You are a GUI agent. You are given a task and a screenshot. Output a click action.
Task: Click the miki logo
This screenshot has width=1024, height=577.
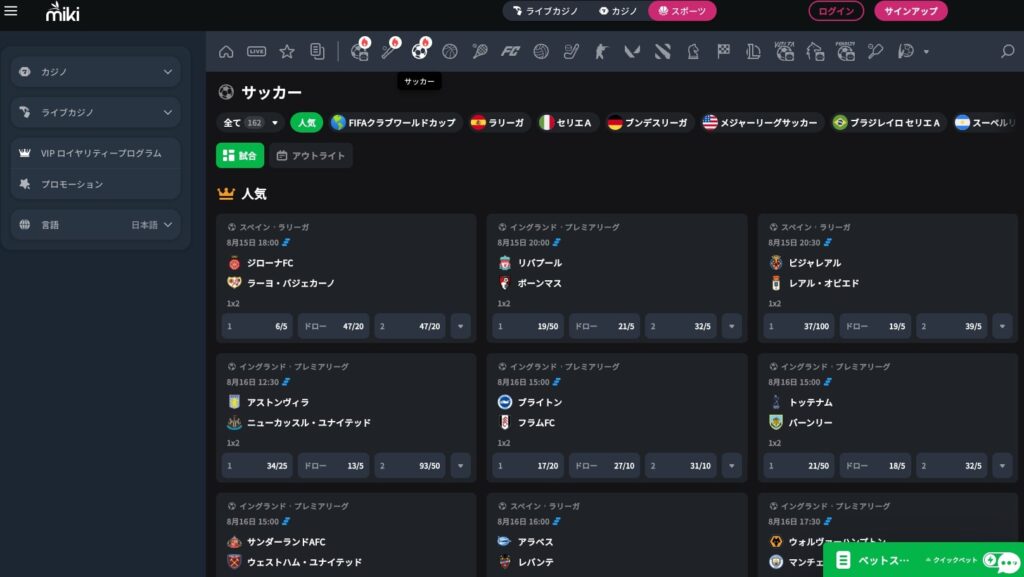click(x=62, y=11)
